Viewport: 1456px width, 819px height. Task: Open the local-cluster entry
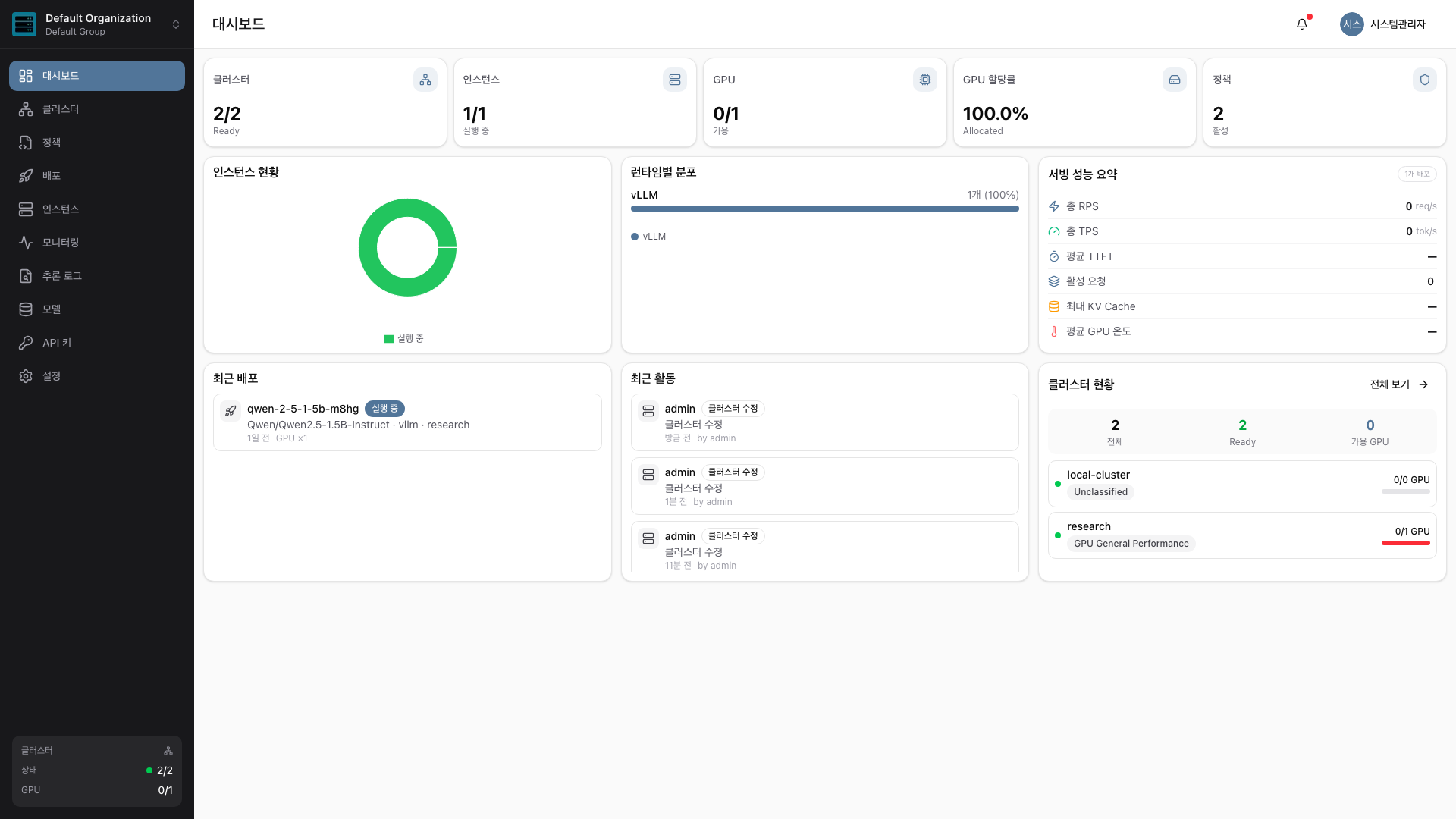(1242, 483)
